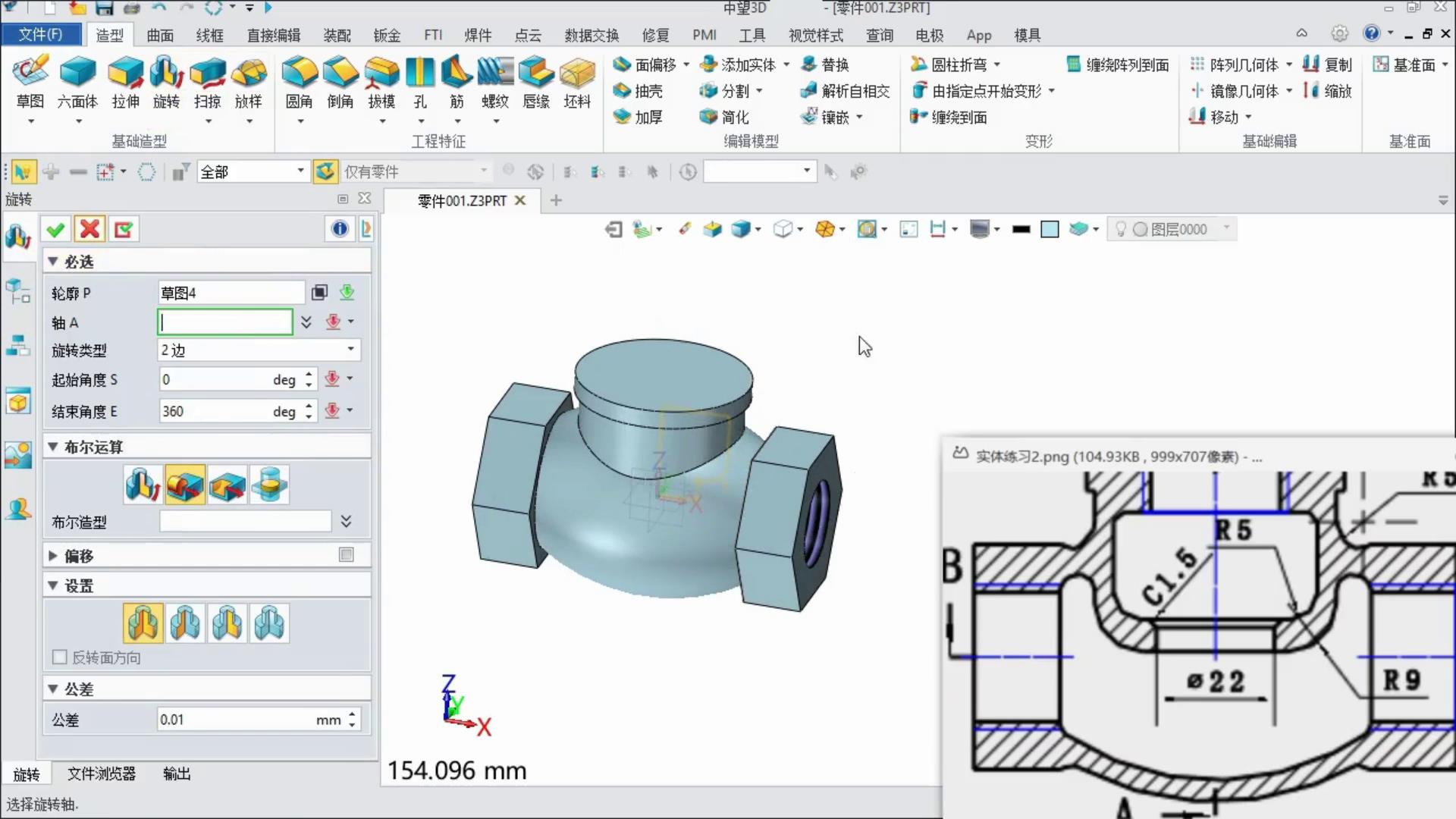Toggle the 偏移 section checkbox
Viewport: 1456px width, 819px height.
347,555
